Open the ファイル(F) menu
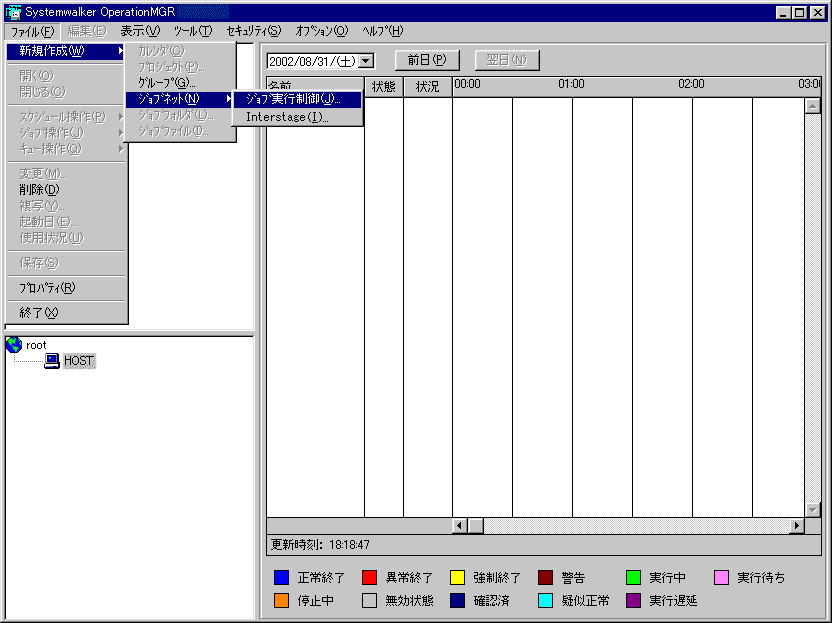The image size is (832, 623). (32, 31)
